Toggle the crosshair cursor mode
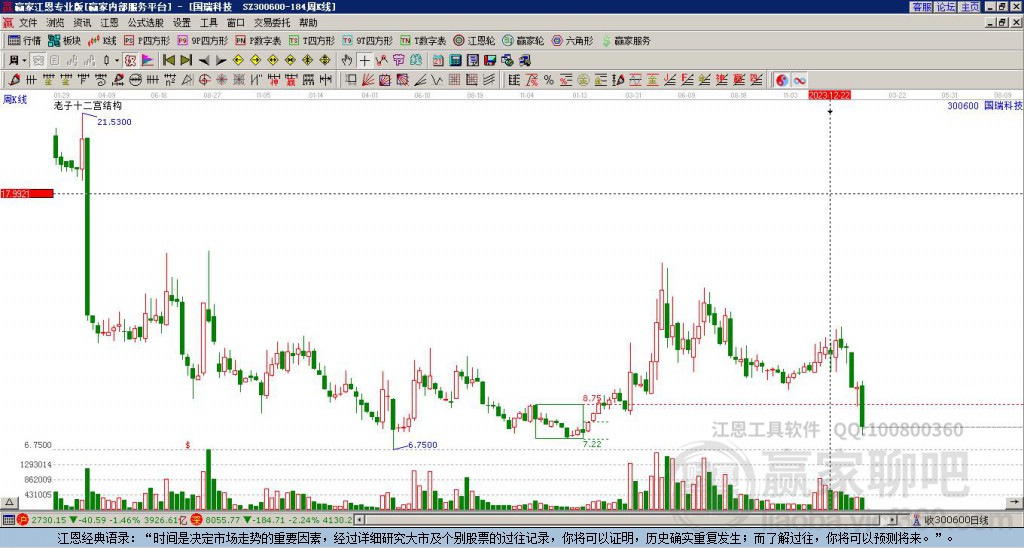The width and height of the screenshot is (1024, 548). 364,61
